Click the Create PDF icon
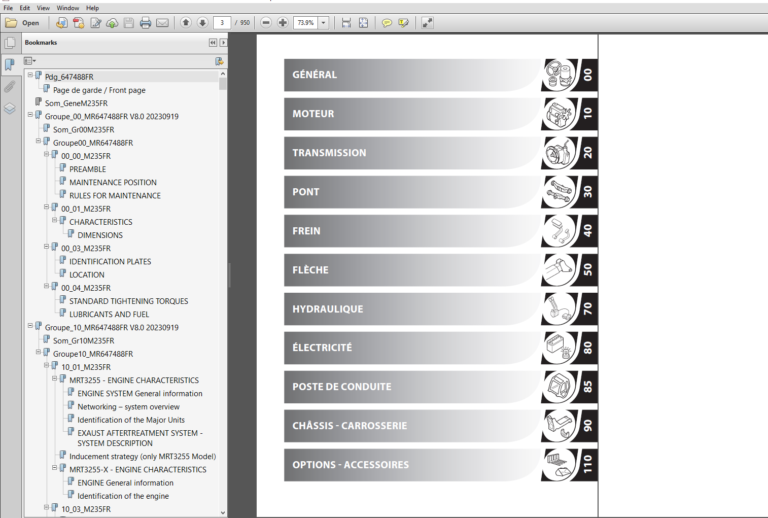This screenshot has height=518, width=768. (x=62, y=23)
